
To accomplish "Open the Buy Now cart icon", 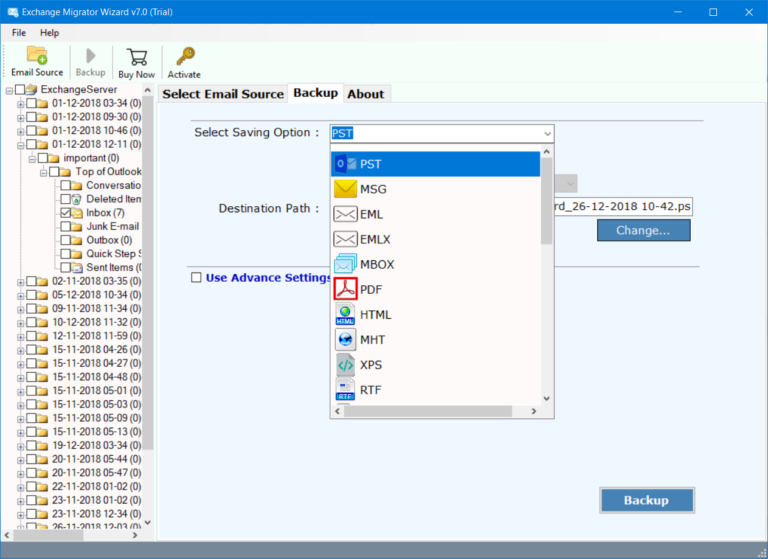I will [x=137, y=57].
